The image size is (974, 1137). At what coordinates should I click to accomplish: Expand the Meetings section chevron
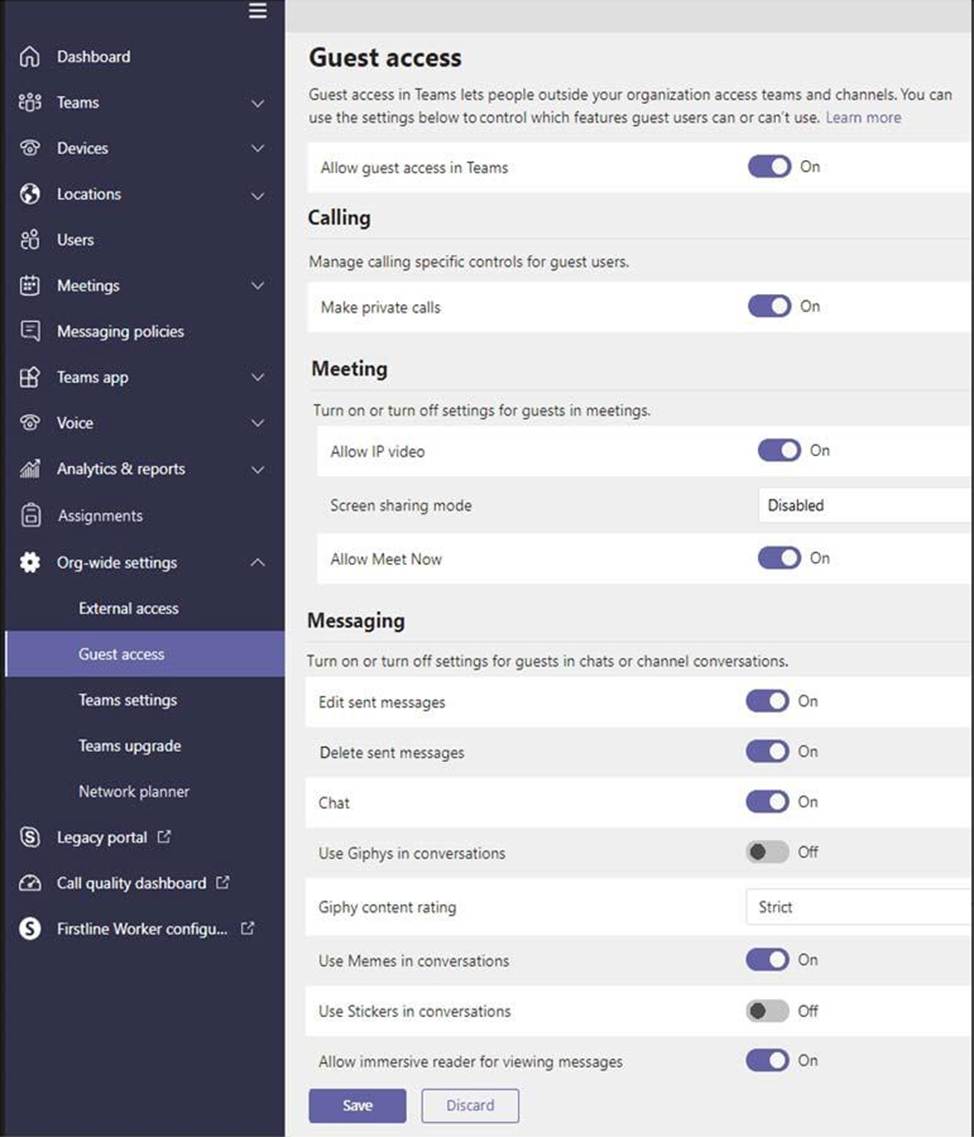click(x=258, y=286)
